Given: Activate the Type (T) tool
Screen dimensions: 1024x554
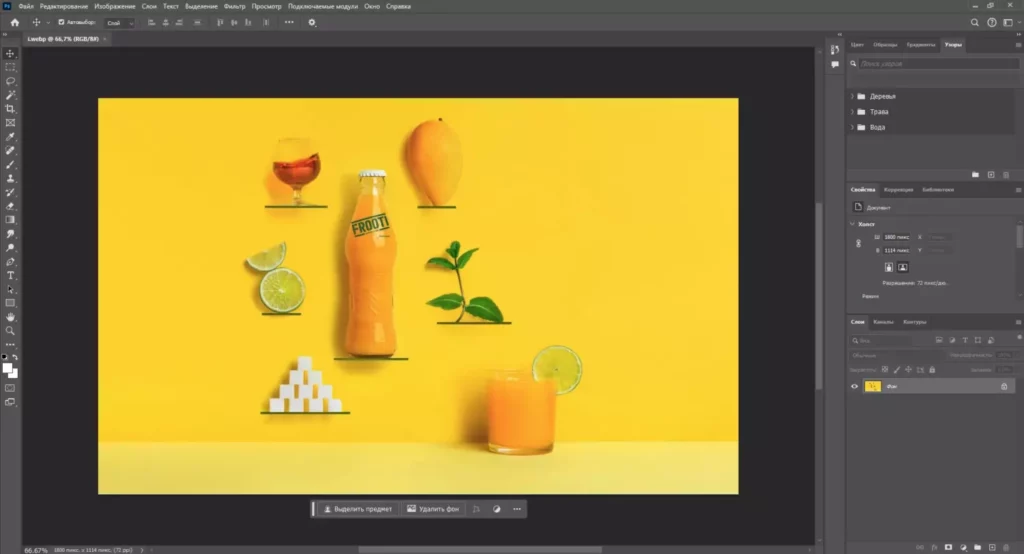Looking at the screenshot, I should click(11, 275).
